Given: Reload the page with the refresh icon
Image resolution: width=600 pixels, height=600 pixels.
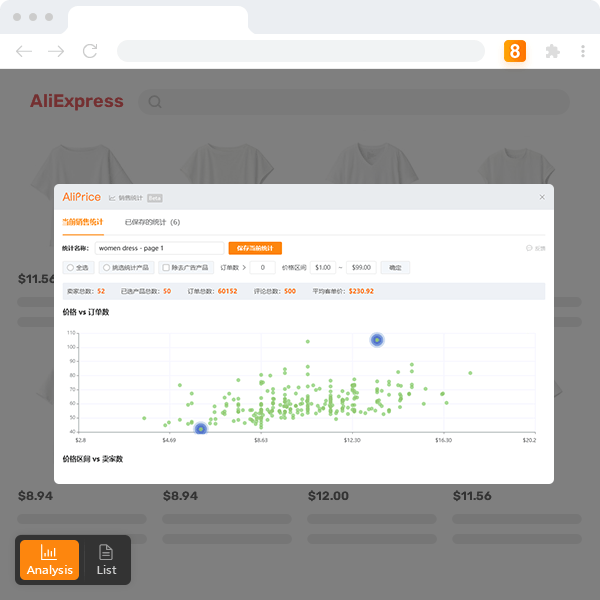Looking at the screenshot, I should click(90, 51).
